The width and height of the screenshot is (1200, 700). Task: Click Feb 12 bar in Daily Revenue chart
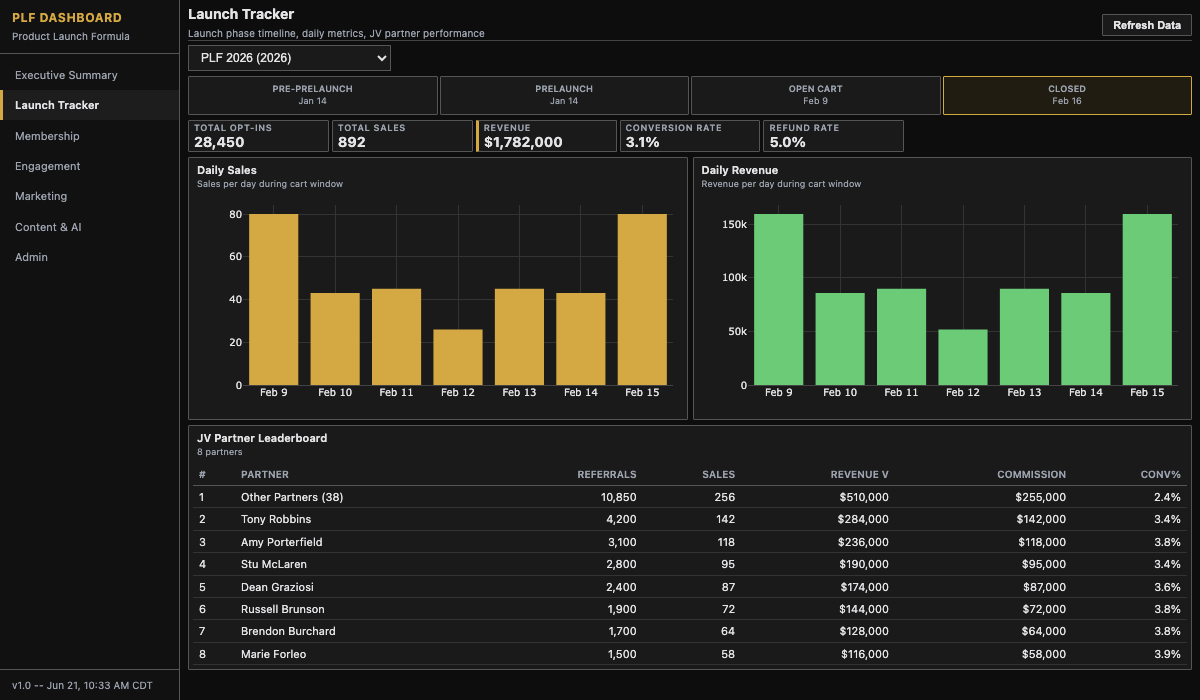963,357
